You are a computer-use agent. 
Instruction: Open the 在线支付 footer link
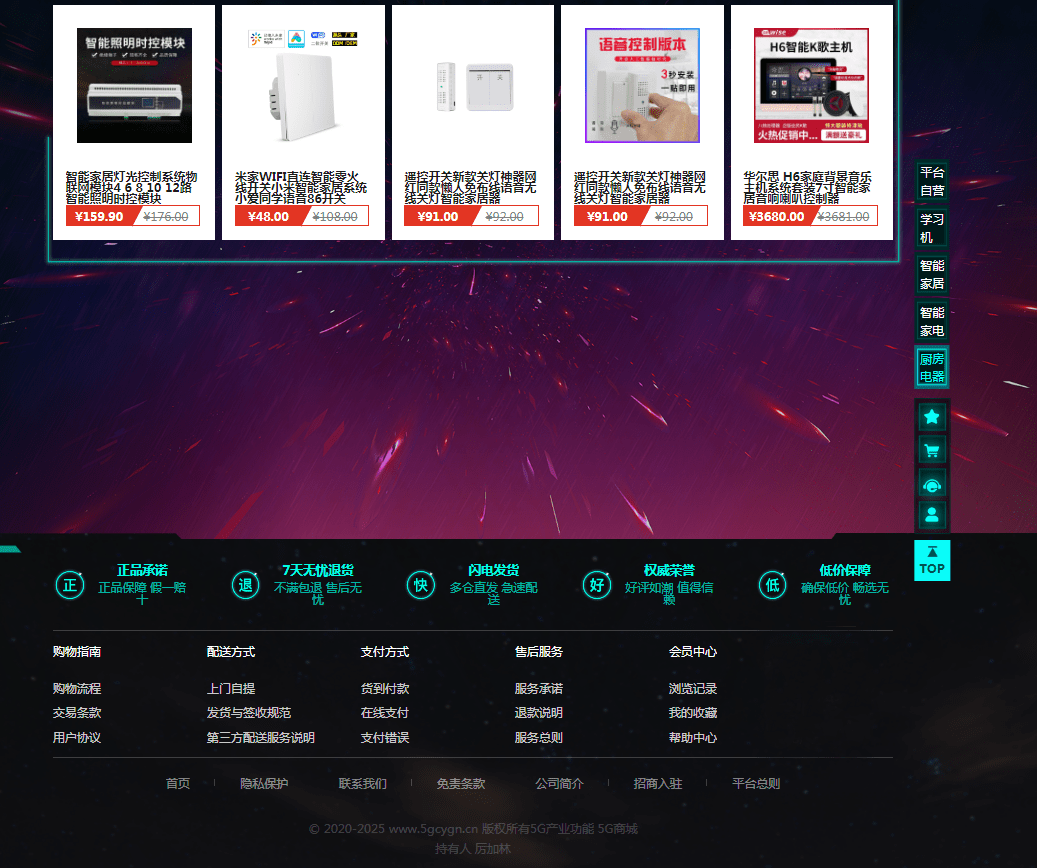click(385, 713)
